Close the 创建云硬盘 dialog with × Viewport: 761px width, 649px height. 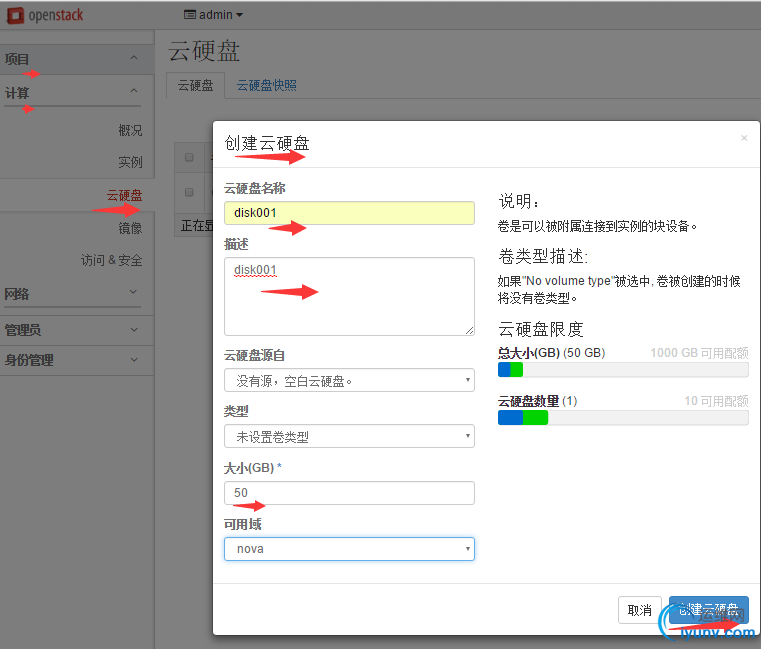[x=744, y=138]
